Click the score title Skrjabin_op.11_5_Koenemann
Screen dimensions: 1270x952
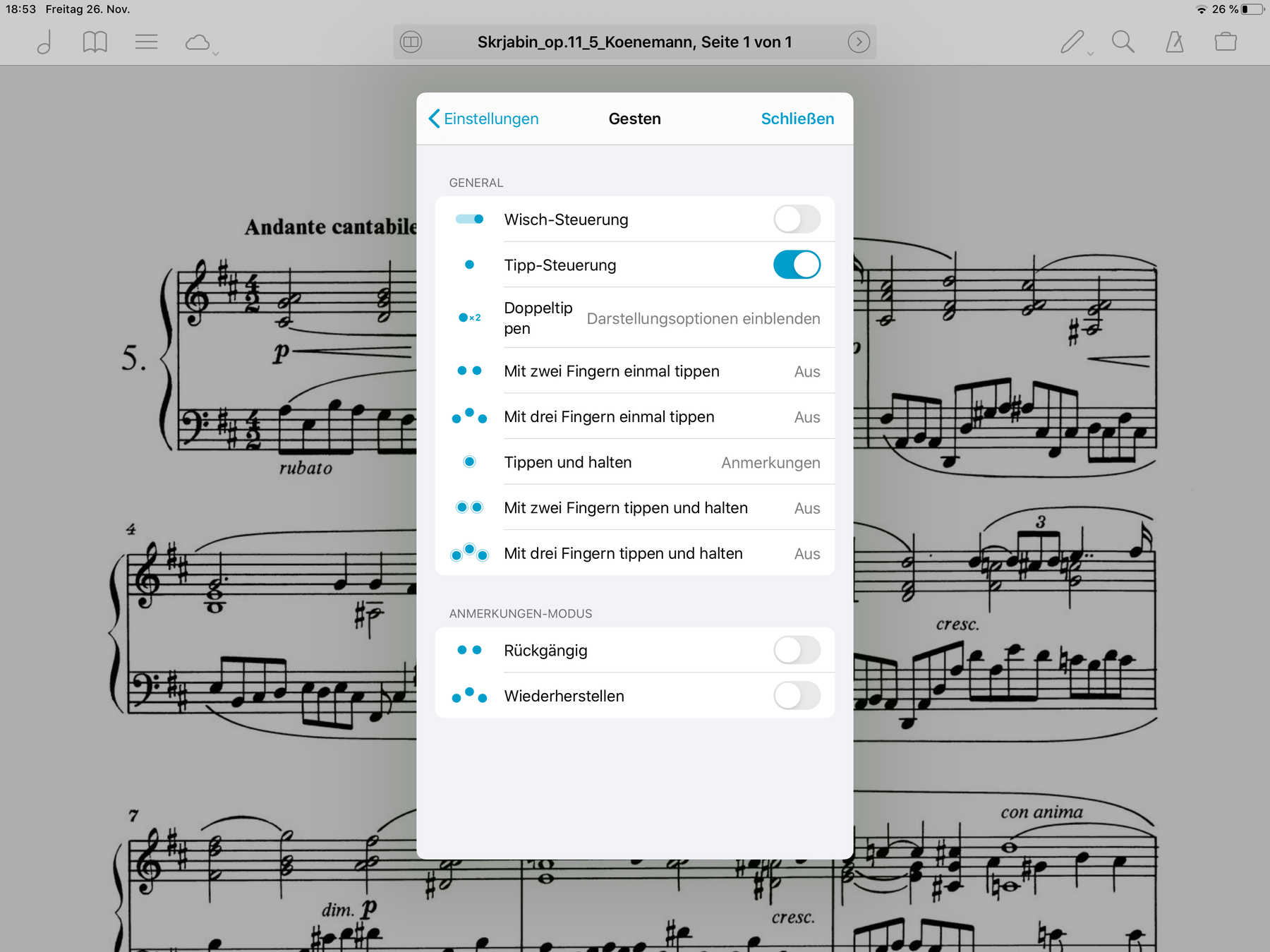634,42
